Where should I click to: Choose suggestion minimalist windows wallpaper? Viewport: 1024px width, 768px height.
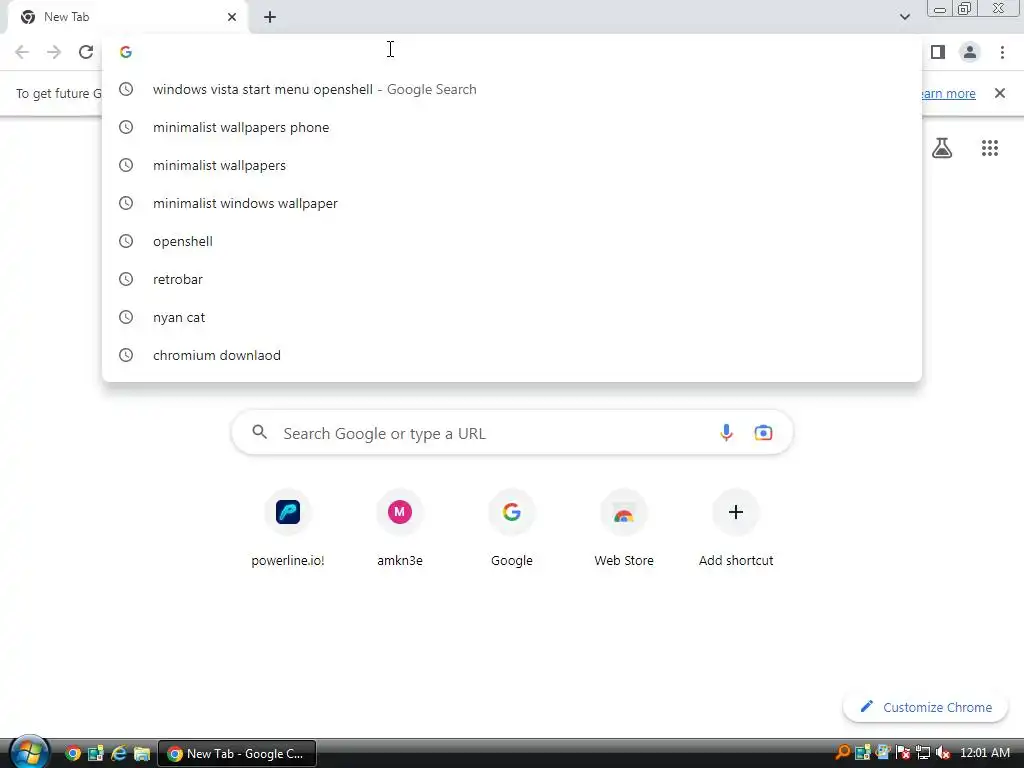[x=512, y=203]
